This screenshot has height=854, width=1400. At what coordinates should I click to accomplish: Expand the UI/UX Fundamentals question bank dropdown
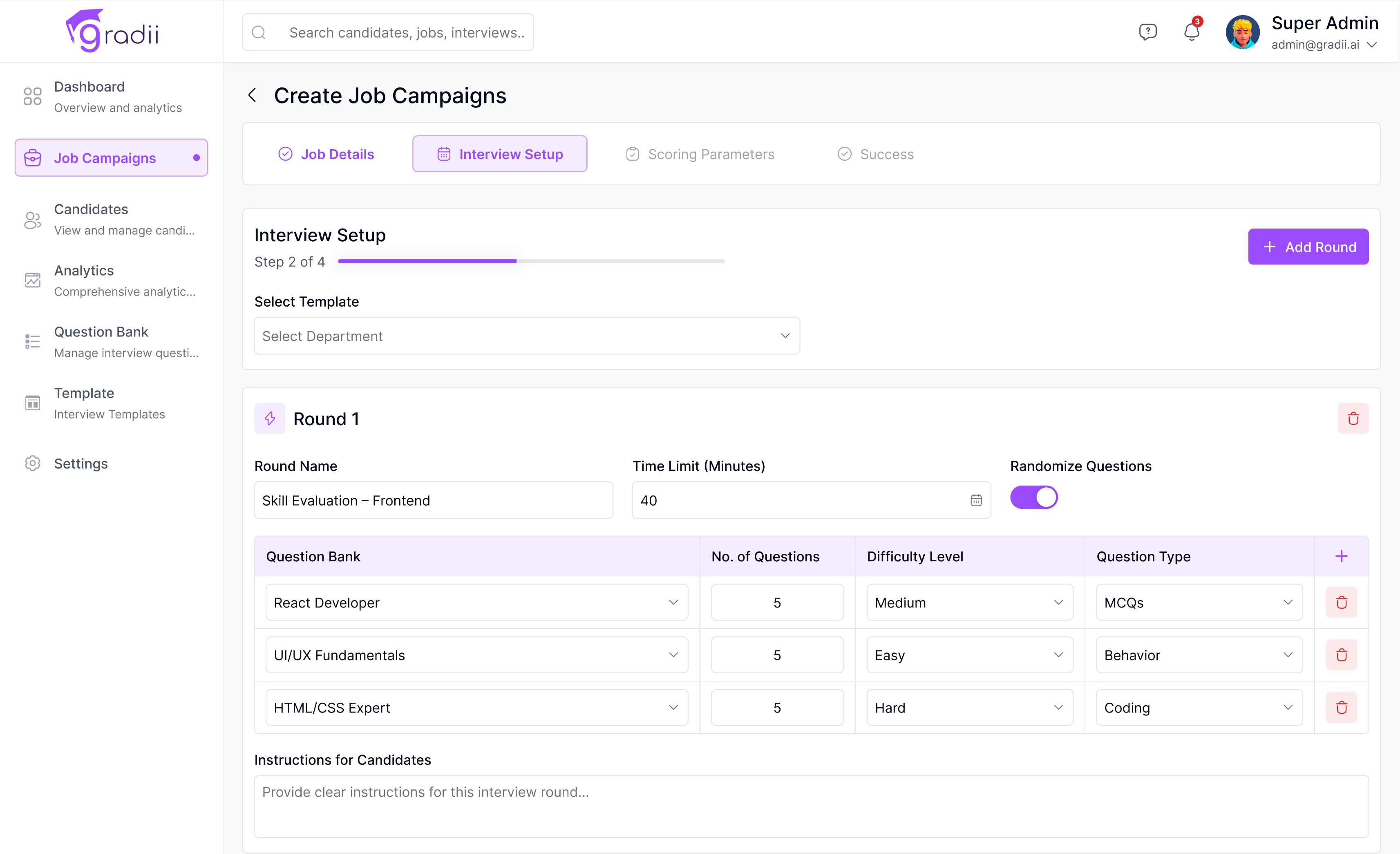click(476, 655)
